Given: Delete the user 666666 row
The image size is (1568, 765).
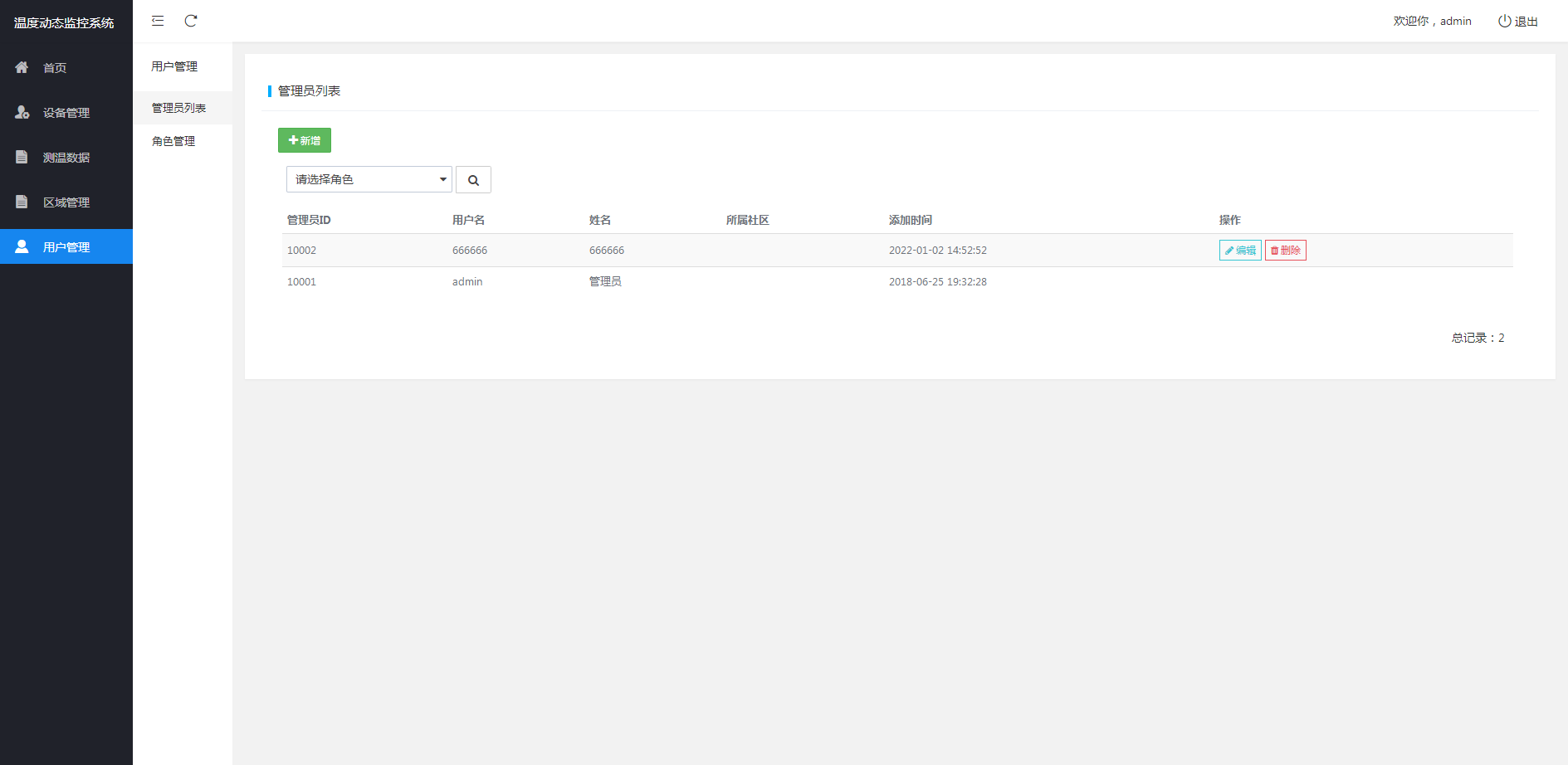Looking at the screenshot, I should coord(1285,251).
